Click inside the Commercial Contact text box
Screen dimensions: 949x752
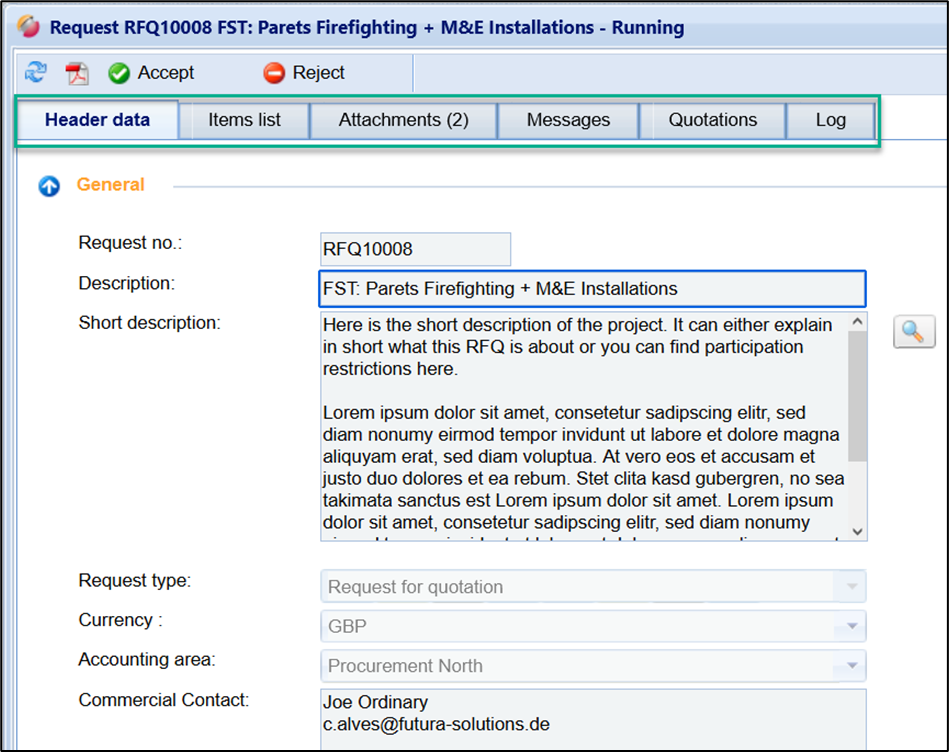(593, 713)
